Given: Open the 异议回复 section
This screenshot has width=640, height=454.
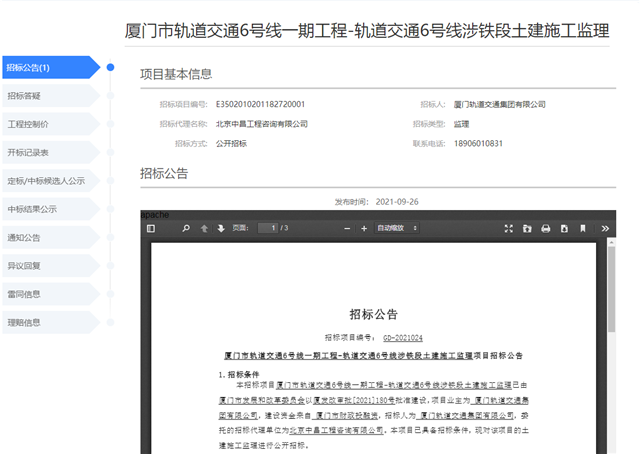Looking at the screenshot, I should pyautogui.click(x=48, y=266).
